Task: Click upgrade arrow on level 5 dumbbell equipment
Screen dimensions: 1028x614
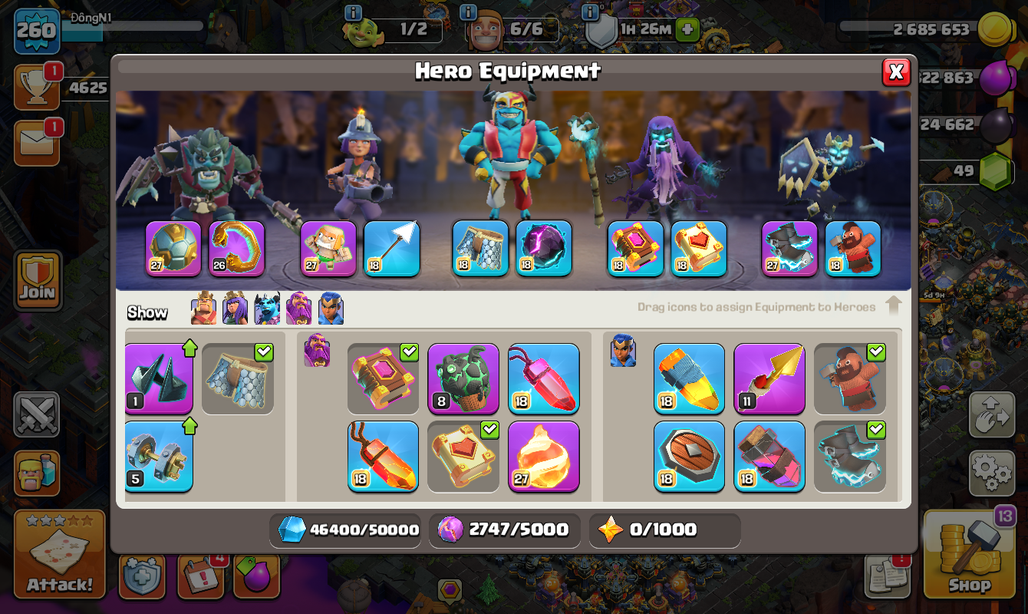Action: click(x=189, y=427)
